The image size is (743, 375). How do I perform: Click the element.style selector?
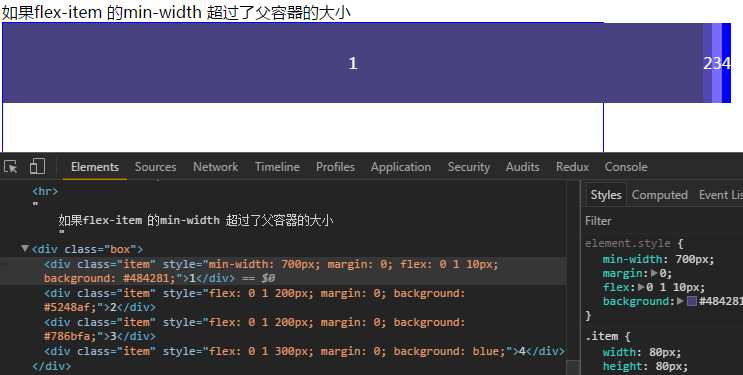pos(627,244)
